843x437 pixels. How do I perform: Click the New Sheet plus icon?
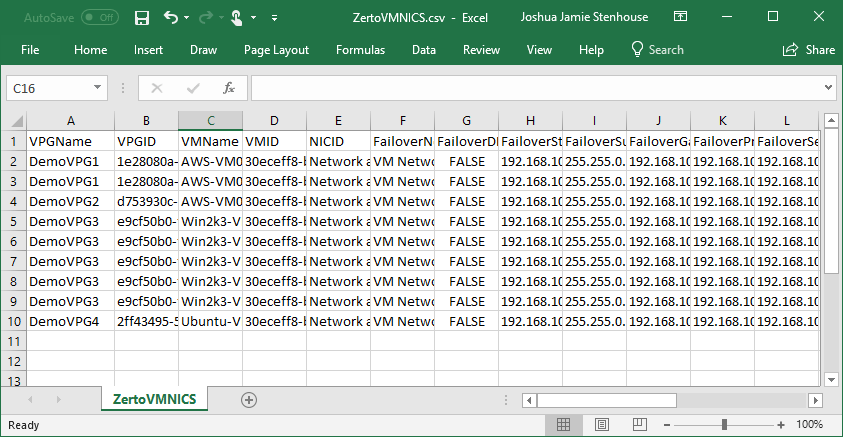click(249, 400)
